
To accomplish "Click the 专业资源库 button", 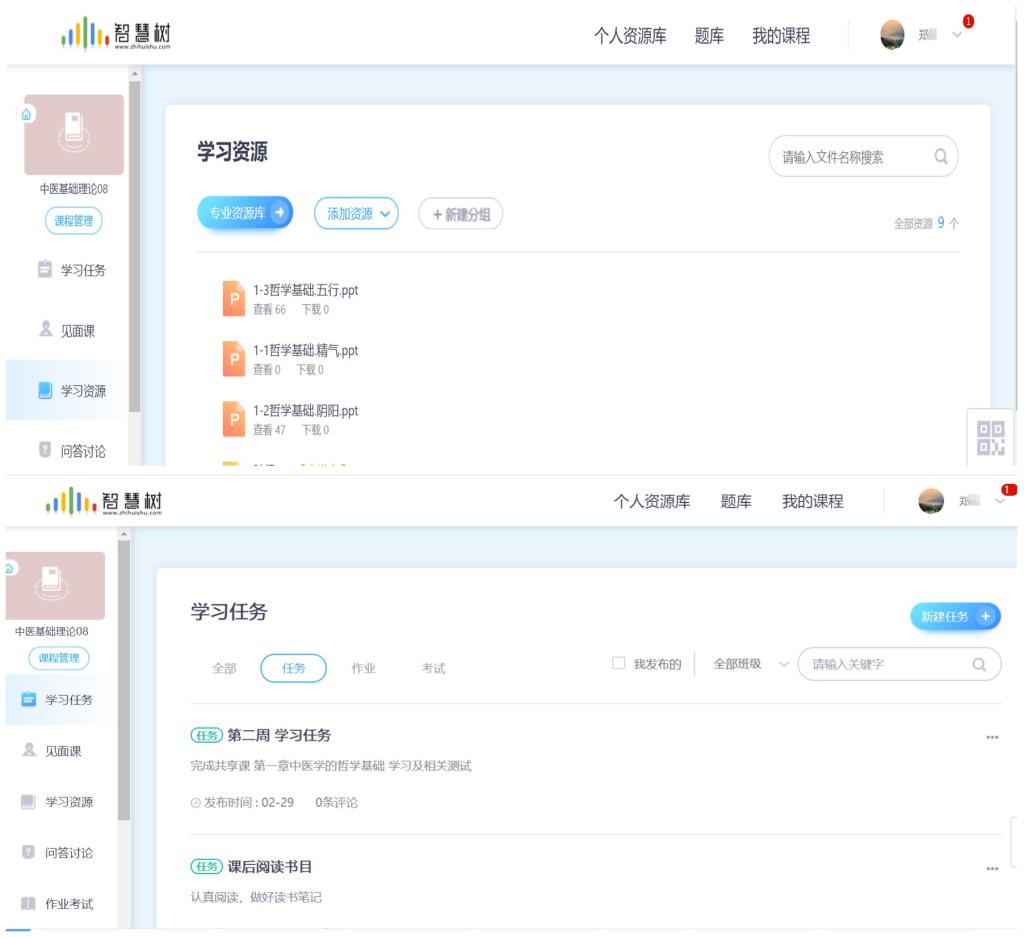I will click(245, 213).
